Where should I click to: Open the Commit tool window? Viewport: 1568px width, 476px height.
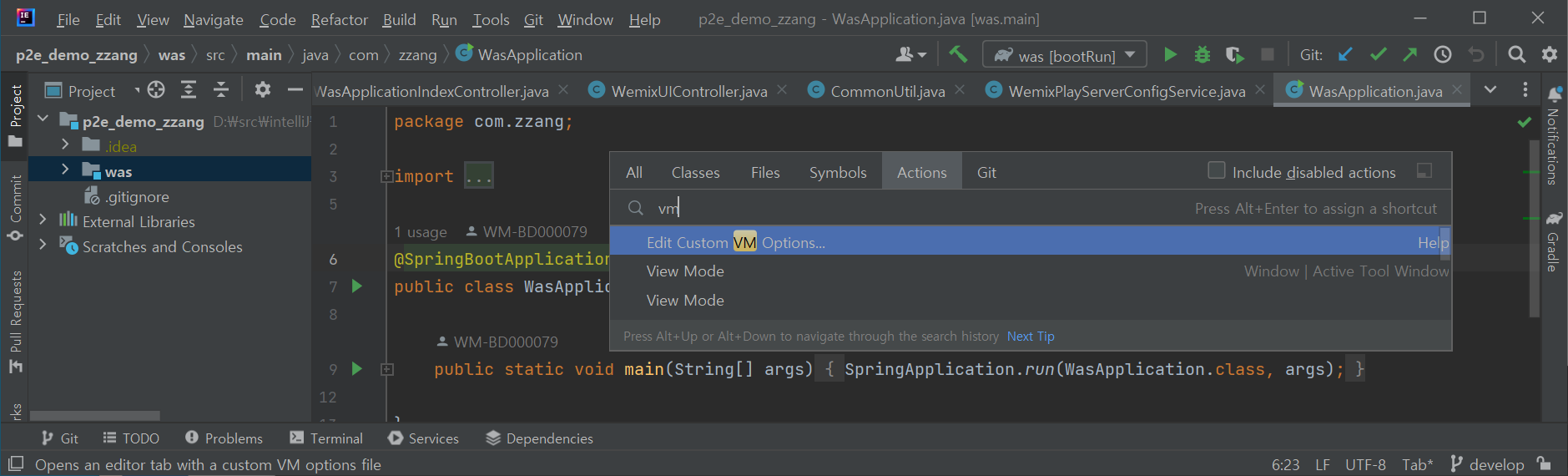15,208
